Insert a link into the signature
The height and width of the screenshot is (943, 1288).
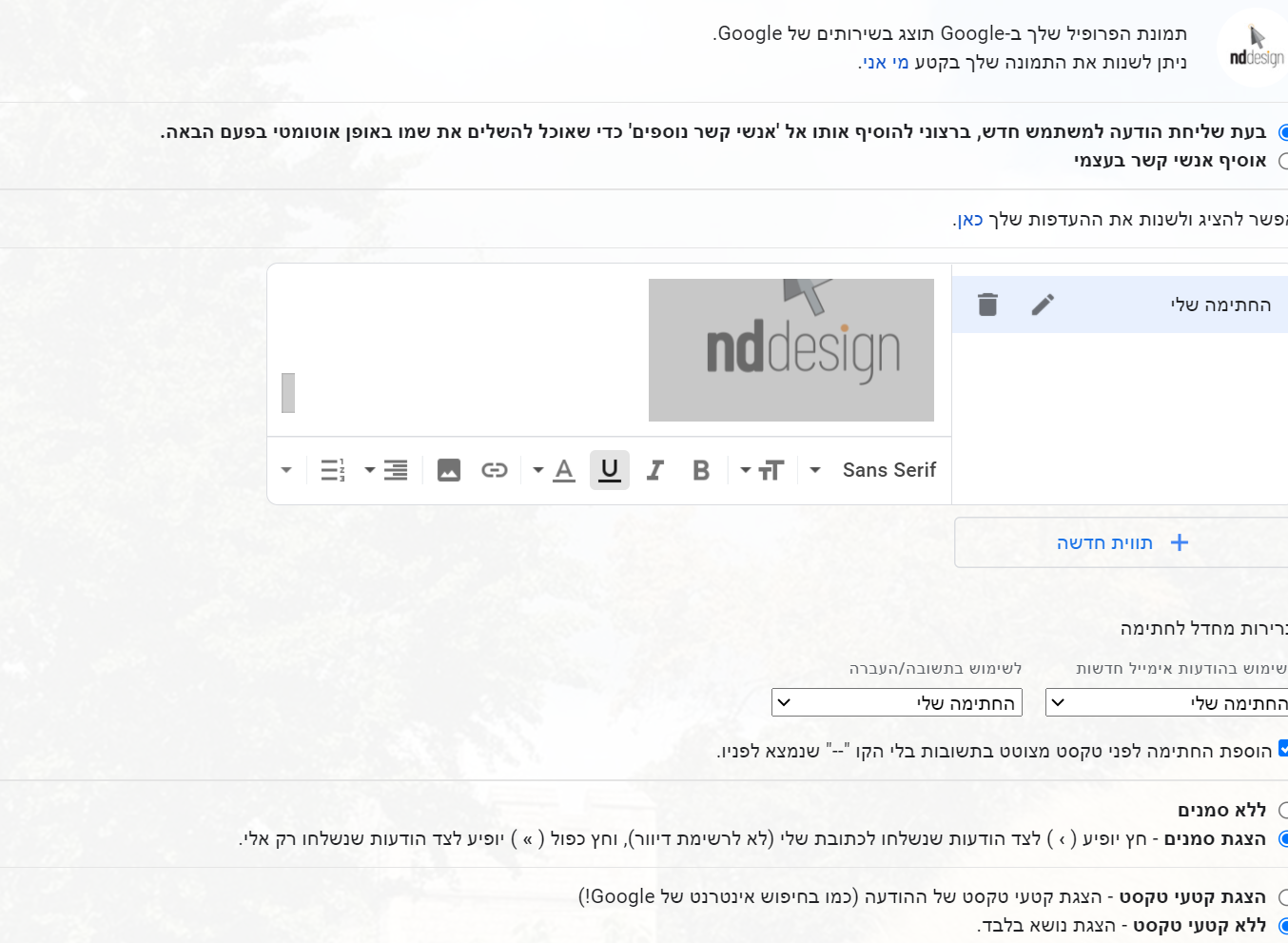pos(495,470)
